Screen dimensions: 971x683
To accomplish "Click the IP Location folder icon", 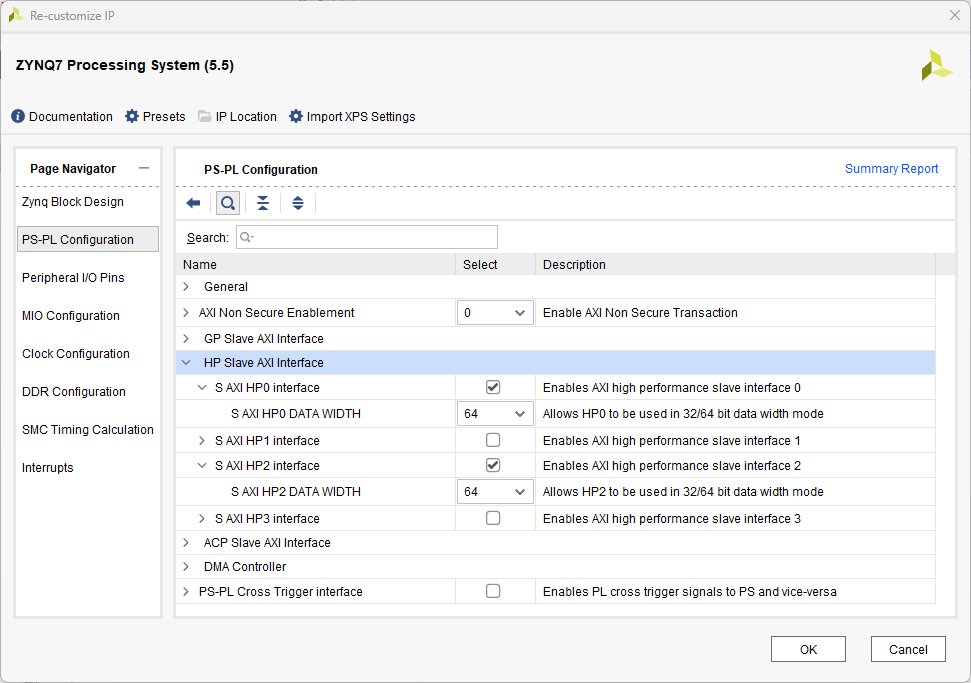I will pos(205,117).
